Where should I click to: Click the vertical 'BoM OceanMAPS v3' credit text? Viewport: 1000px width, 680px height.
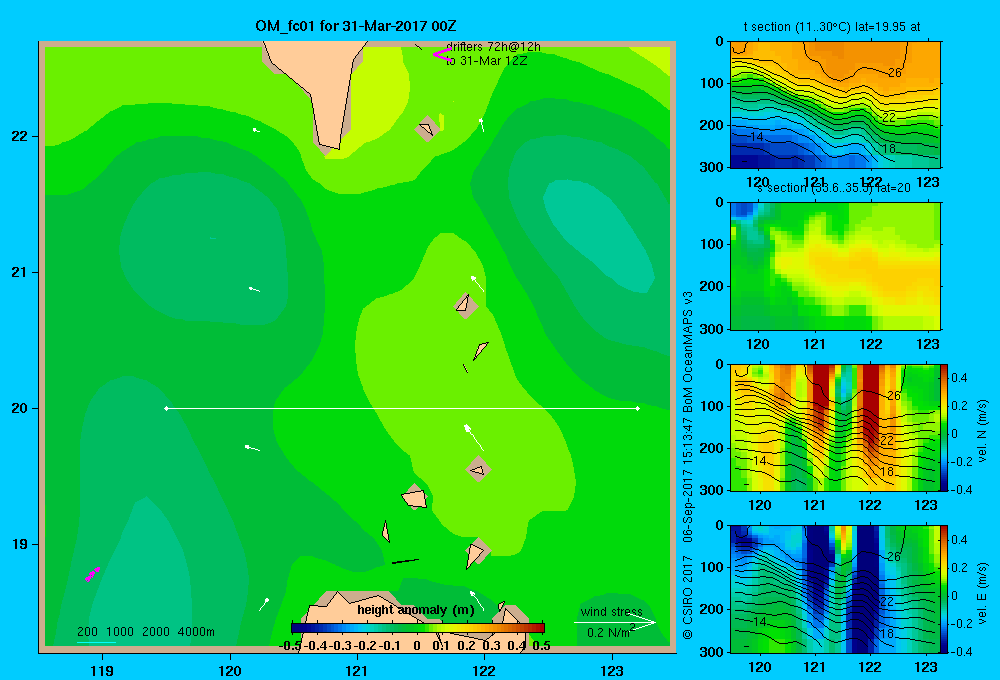[x=688, y=351]
